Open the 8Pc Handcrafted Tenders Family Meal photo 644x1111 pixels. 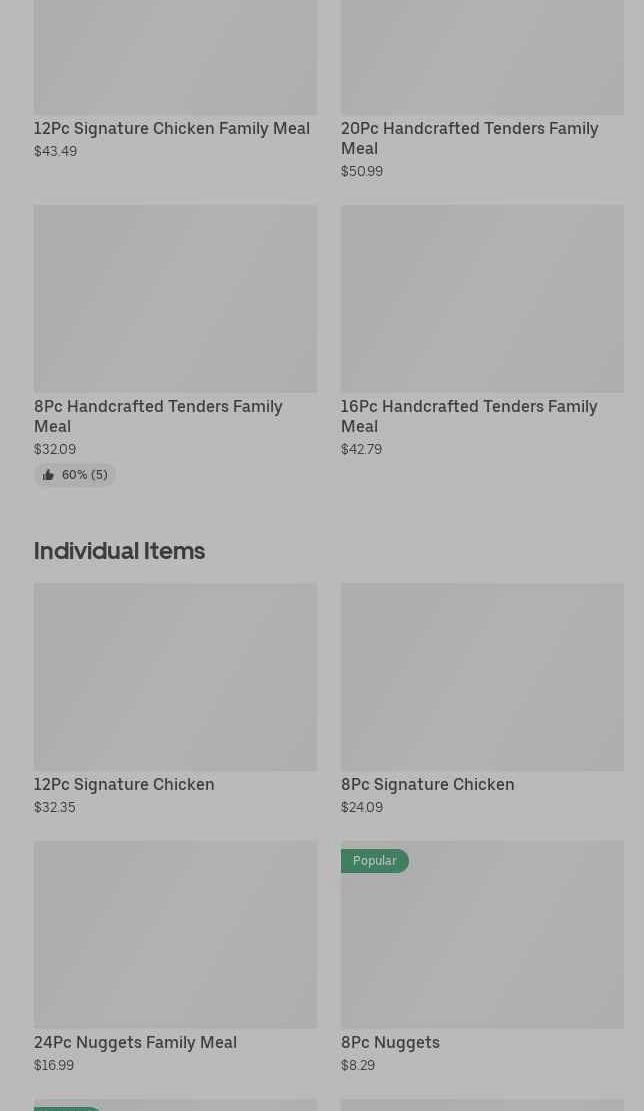click(175, 298)
